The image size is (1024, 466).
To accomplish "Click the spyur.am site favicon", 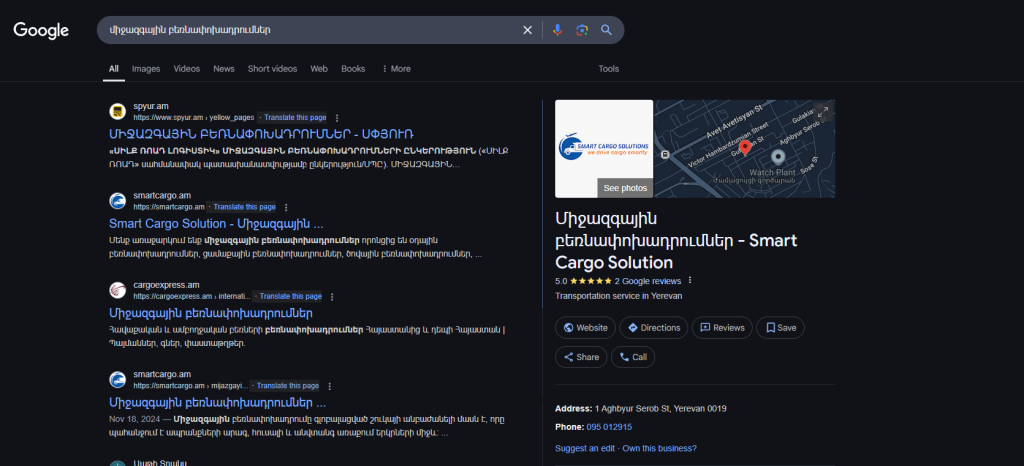I will [x=118, y=110].
